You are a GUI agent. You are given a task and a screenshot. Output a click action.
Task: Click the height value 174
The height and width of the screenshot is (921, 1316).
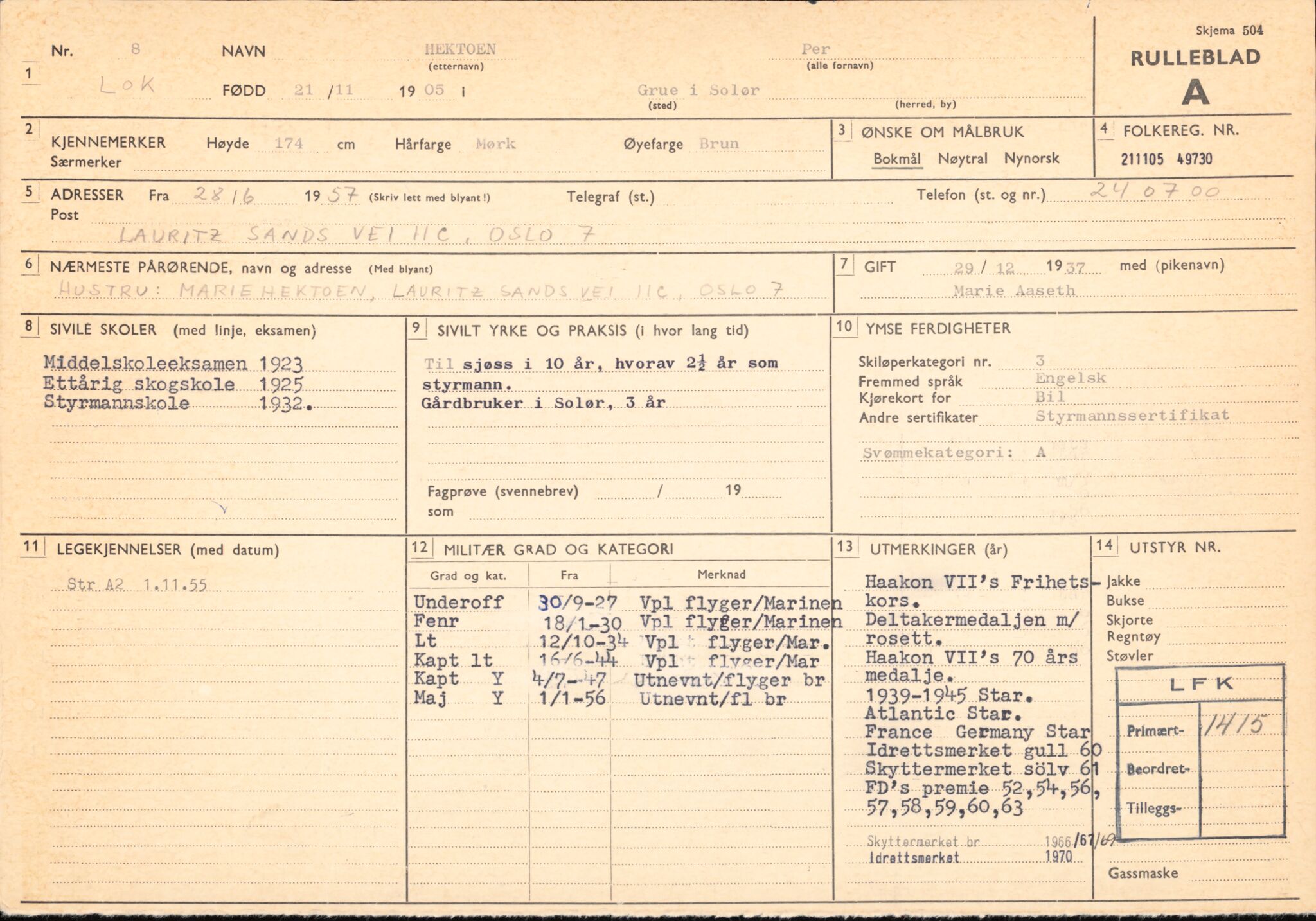pyautogui.click(x=289, y=143)
